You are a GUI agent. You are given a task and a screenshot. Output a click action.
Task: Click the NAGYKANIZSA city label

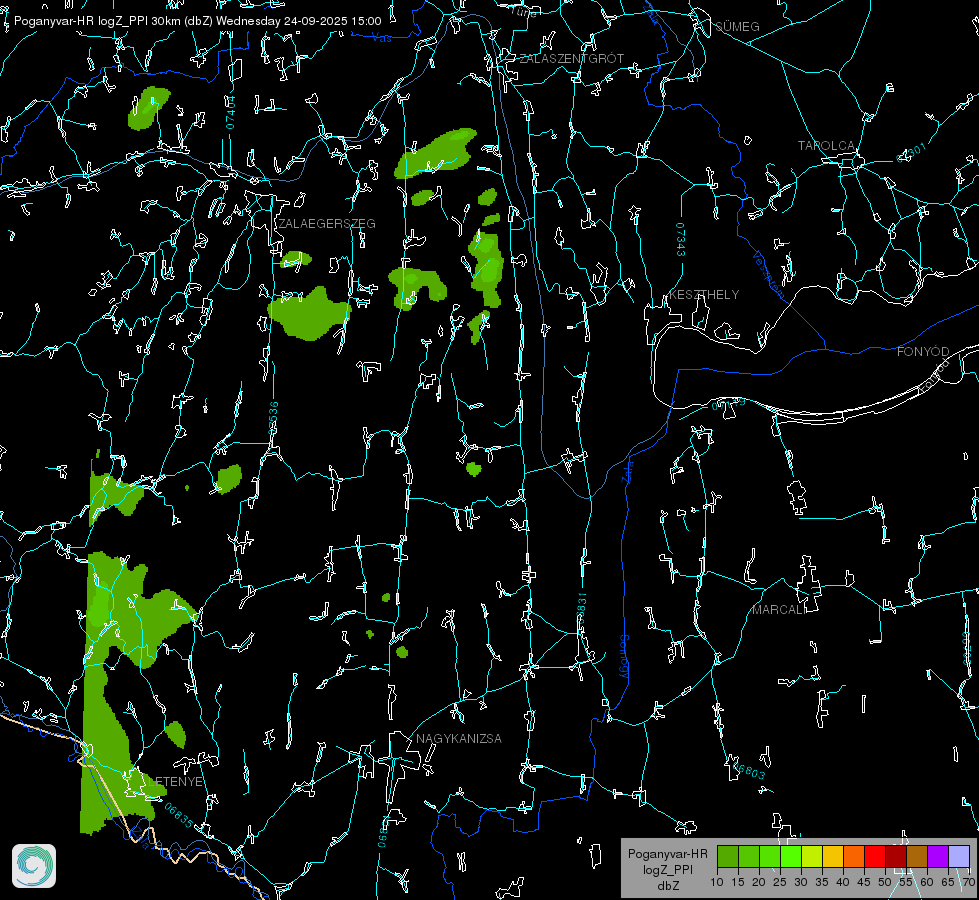pyautogui.click(x=459, y=738)
